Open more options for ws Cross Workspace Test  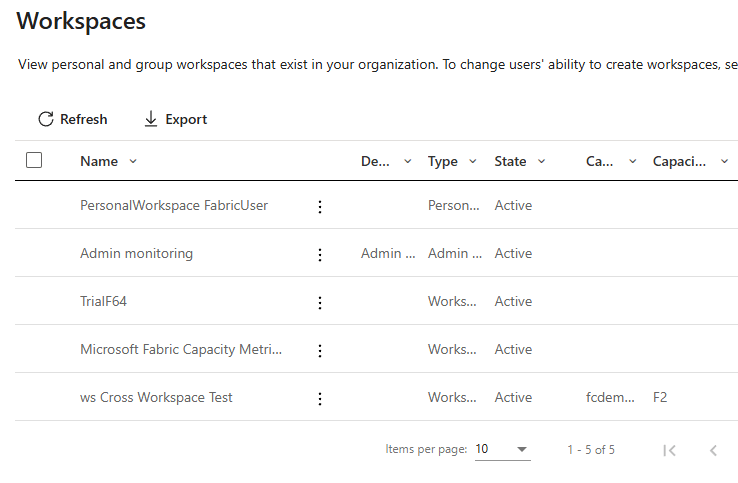320,398
